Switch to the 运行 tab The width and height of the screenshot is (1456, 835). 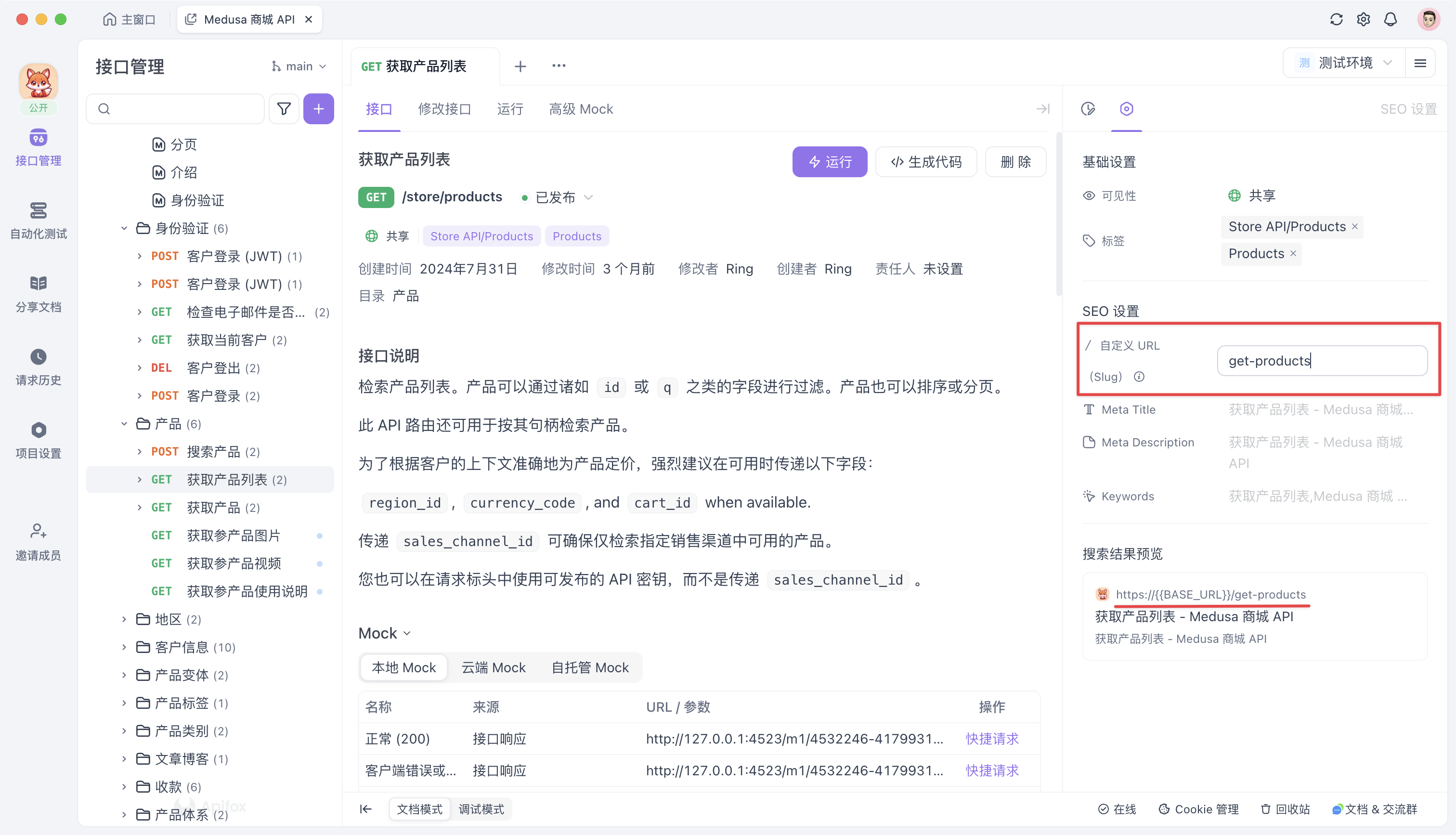(x=509, y=109)
